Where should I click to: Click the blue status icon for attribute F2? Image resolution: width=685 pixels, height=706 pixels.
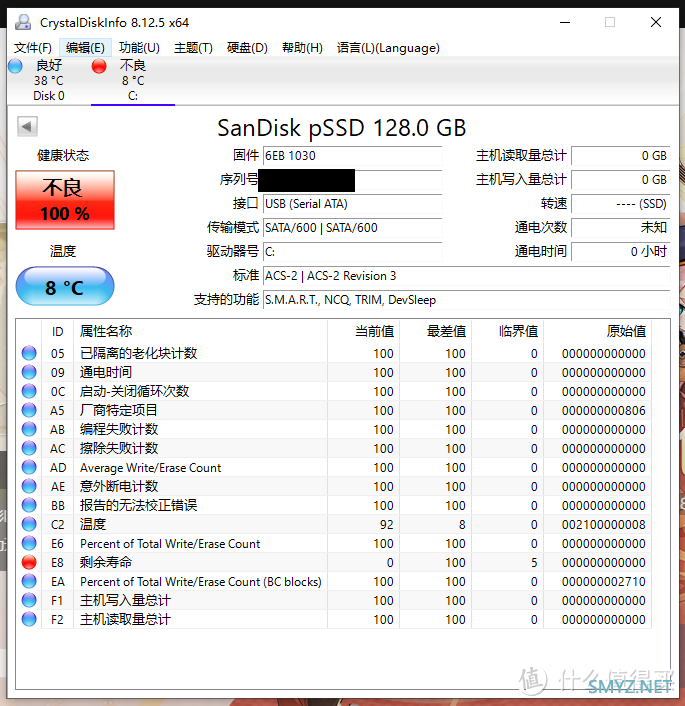pyautogui.click(x=29, y=619)
